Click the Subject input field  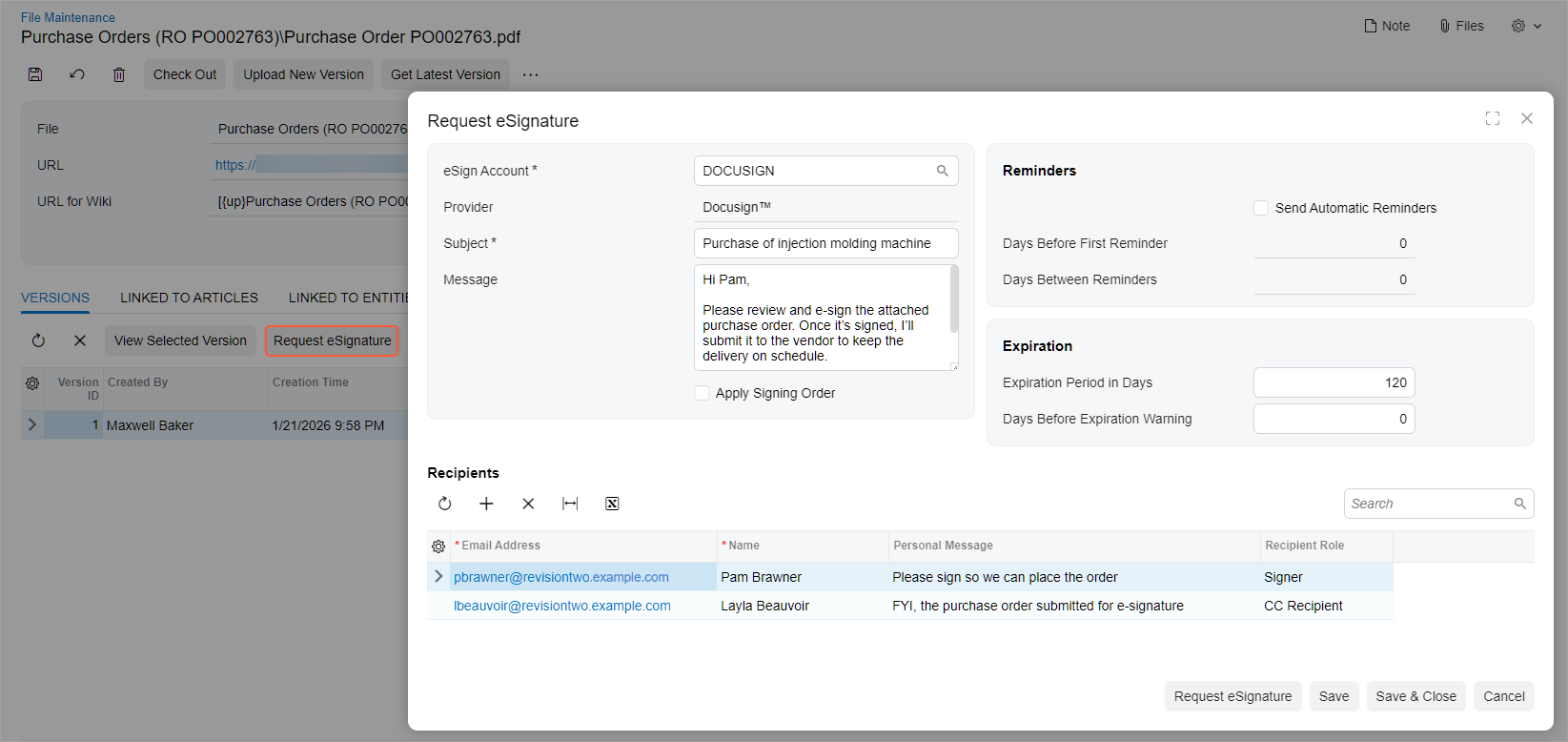coord(825,243)
